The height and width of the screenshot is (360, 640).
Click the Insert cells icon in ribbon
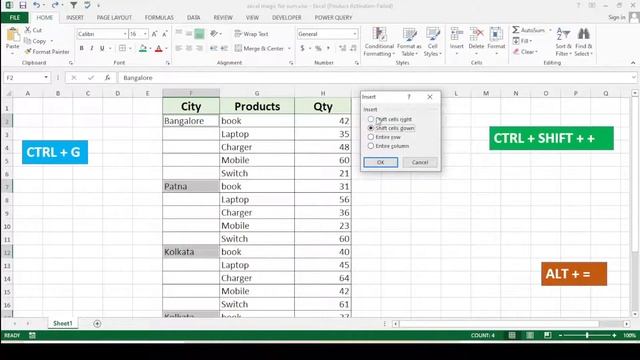457,34
